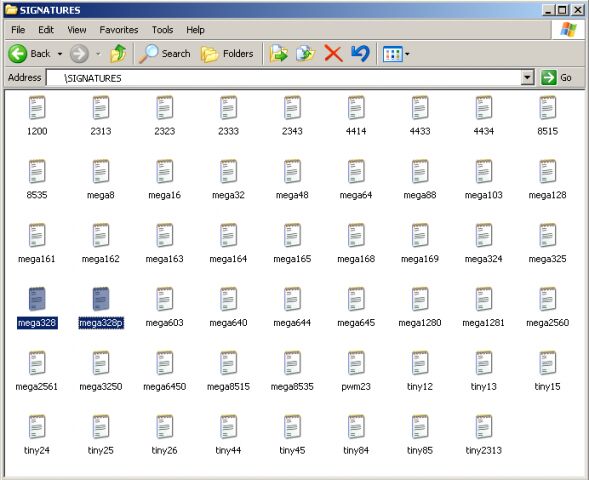
Task: Select the tiny13 file icon
Action: [x=484, y=363]
